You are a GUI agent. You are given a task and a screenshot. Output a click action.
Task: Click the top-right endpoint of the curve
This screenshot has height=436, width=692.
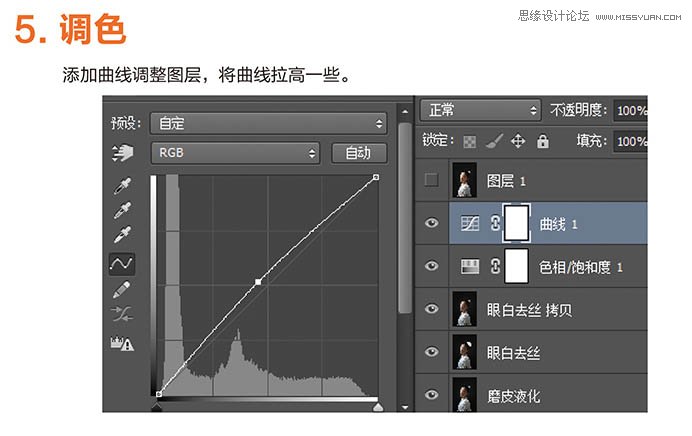click(x=376, y=177)
